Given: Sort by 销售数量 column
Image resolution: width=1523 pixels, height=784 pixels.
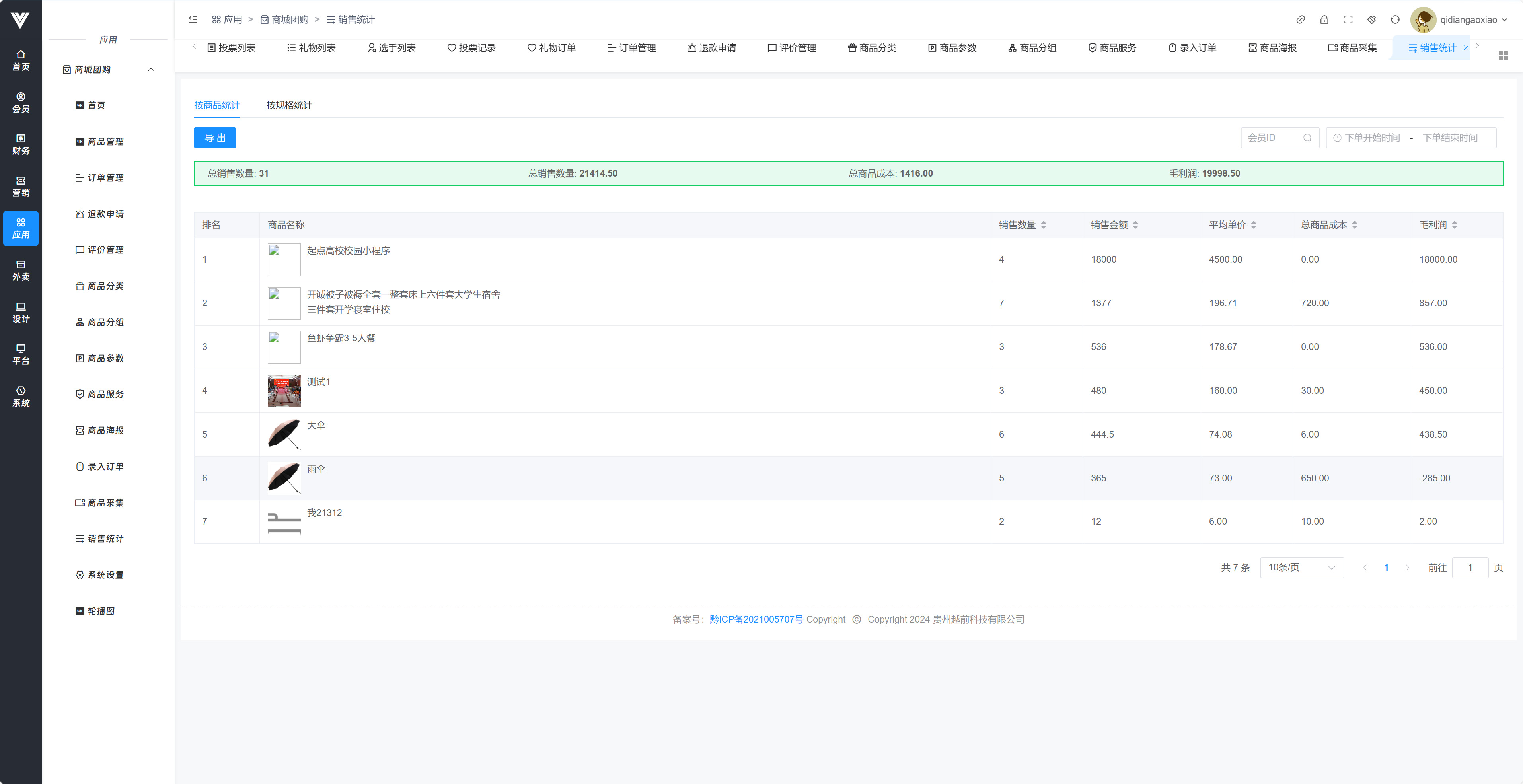Looking at the screenshot, I should pyautogui.click(x=1043, y=225).
